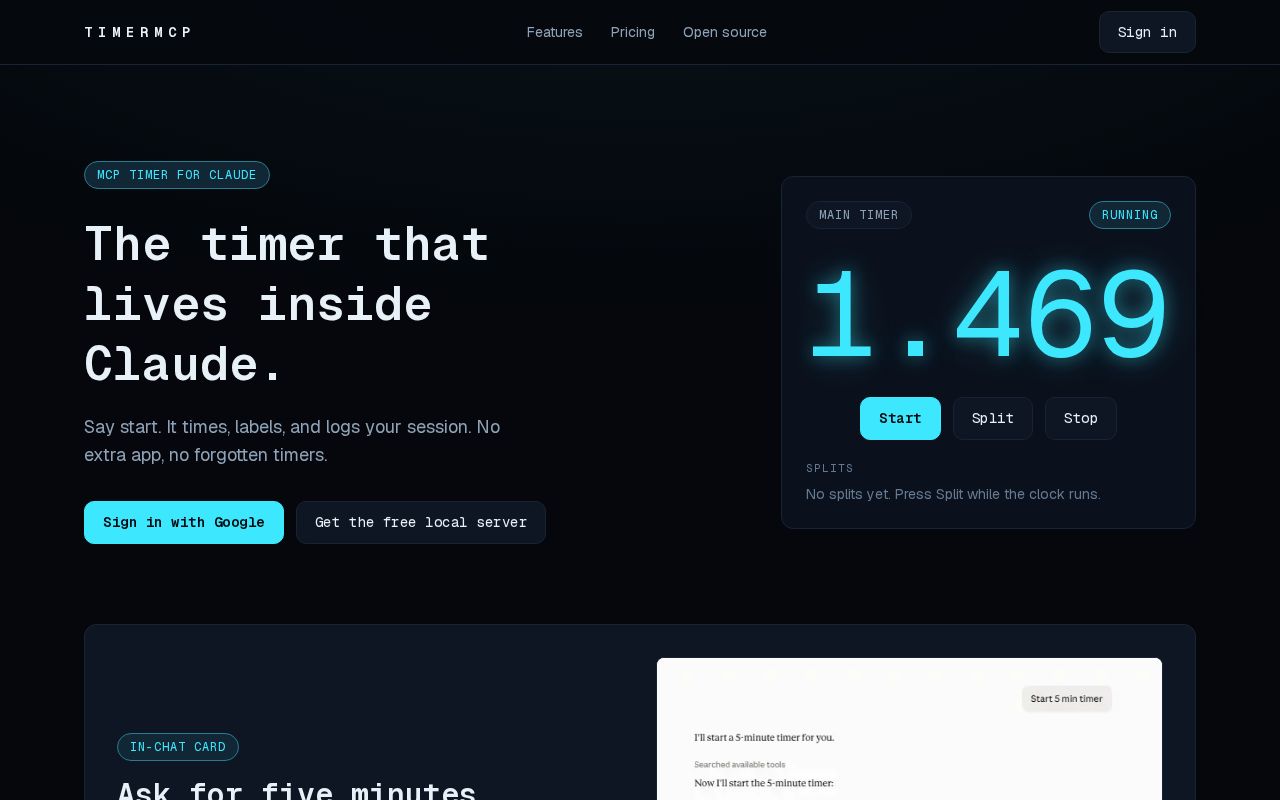Stop the main timer
This screenshot has height=800, width=1280.
point(1081,418)
